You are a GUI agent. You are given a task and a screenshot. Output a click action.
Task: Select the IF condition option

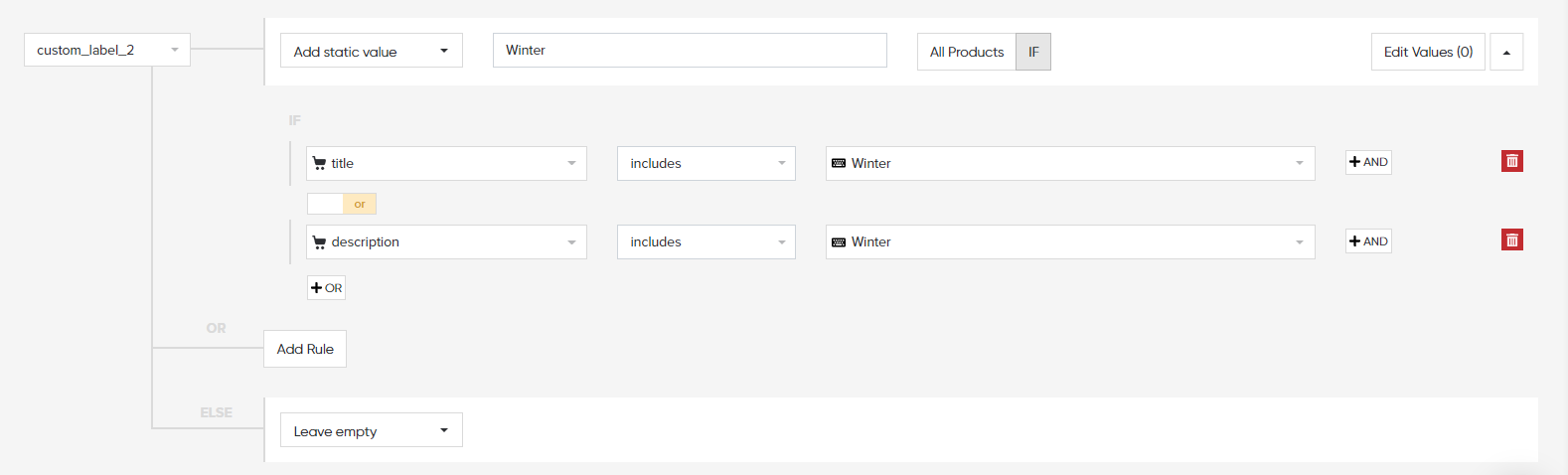[x=1033, y=52]
